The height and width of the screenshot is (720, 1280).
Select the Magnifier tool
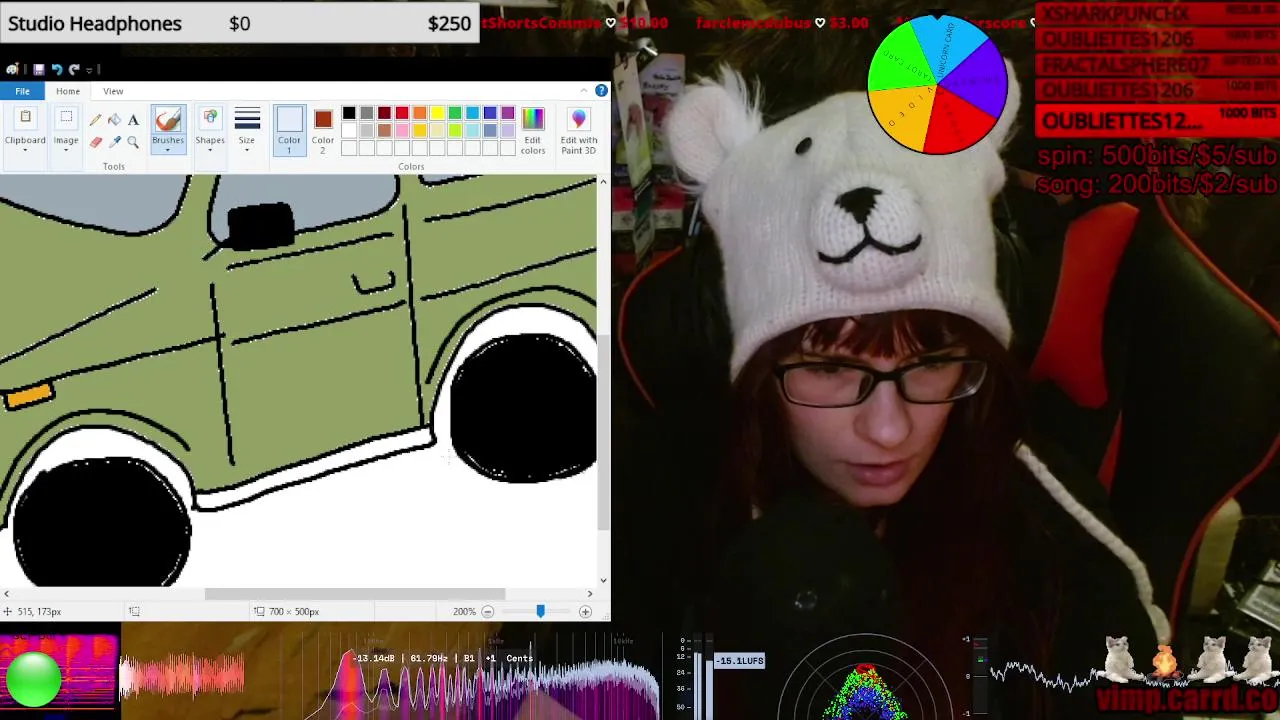coord(132,142)
